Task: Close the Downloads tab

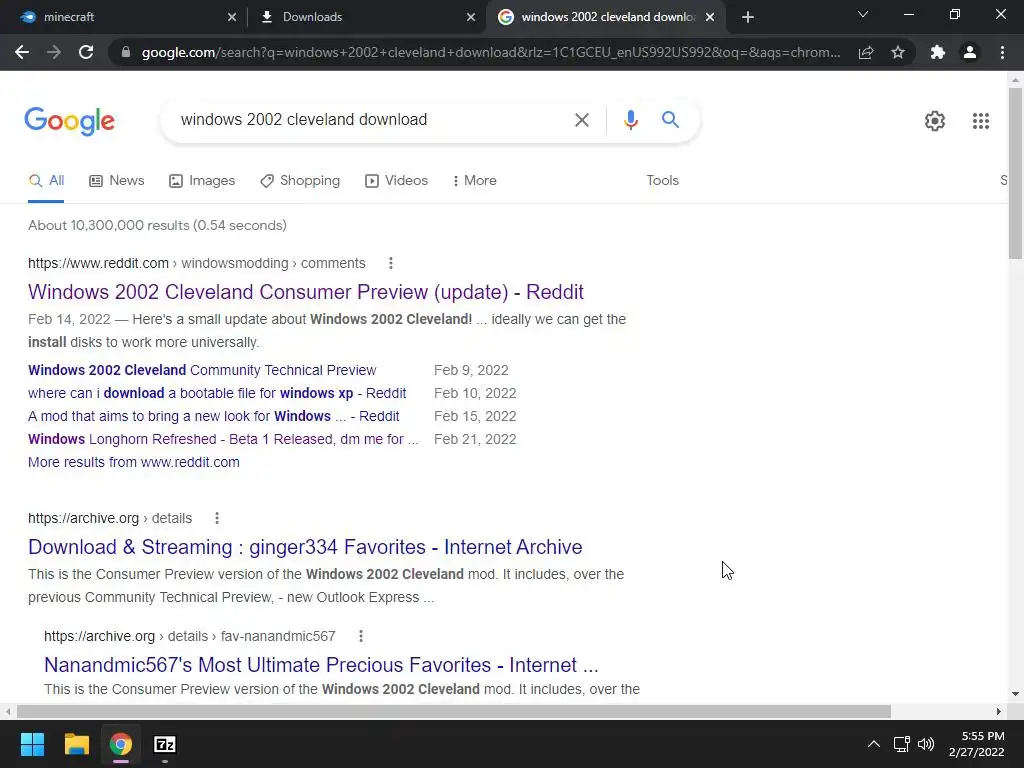Action: coord(471,17)
